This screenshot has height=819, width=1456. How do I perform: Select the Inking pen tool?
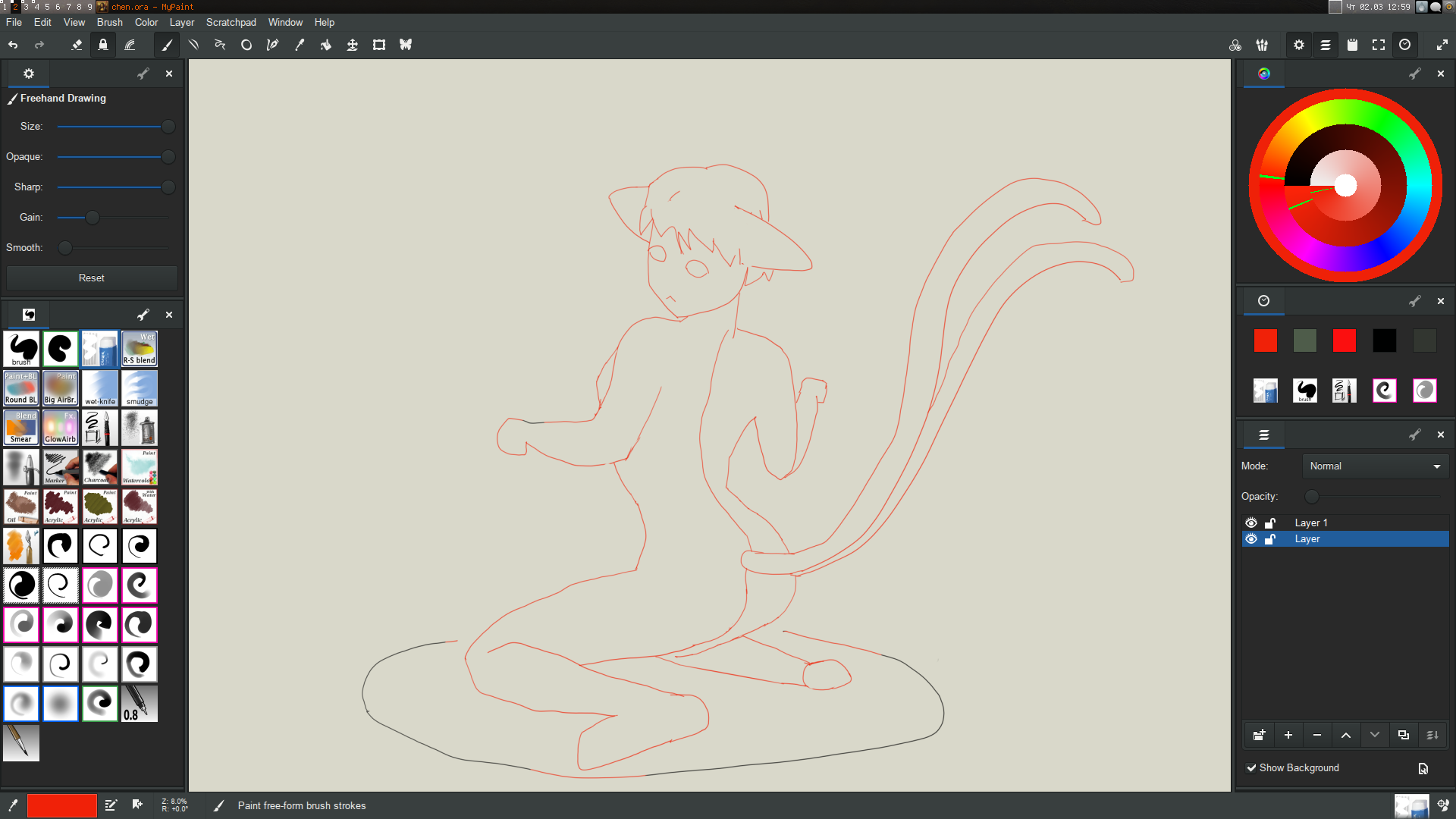[273, 45]
